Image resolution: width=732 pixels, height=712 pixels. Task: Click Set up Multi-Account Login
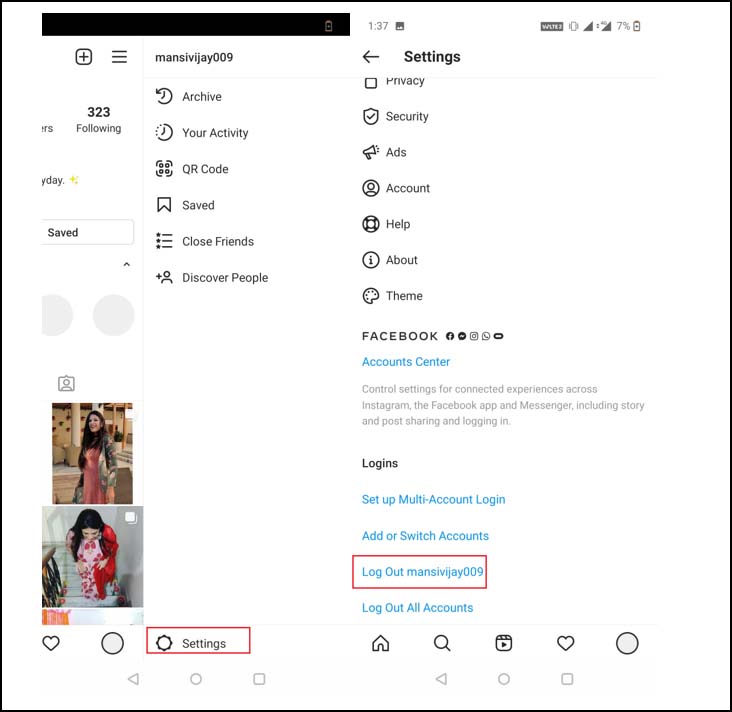(433, 499)
